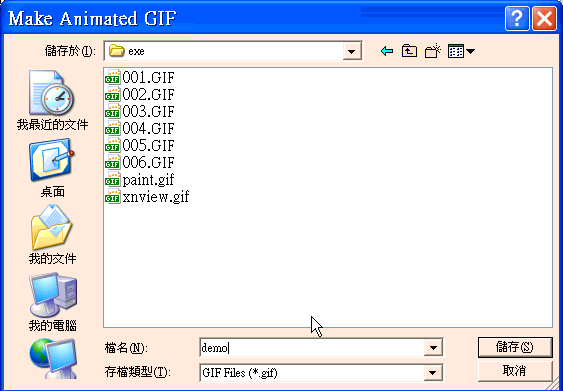The image size is (563, 391).
Task: Select the file name 001.GIF
Action: (148, 77)
